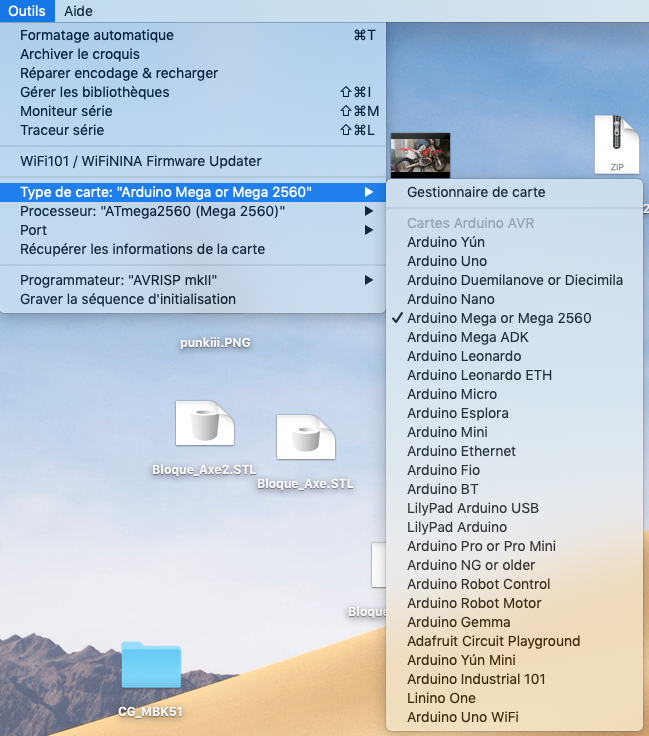Open WiFi101 / WiFiNINA Firmware Updater
The image size is (649, 736).
[193, 161]
